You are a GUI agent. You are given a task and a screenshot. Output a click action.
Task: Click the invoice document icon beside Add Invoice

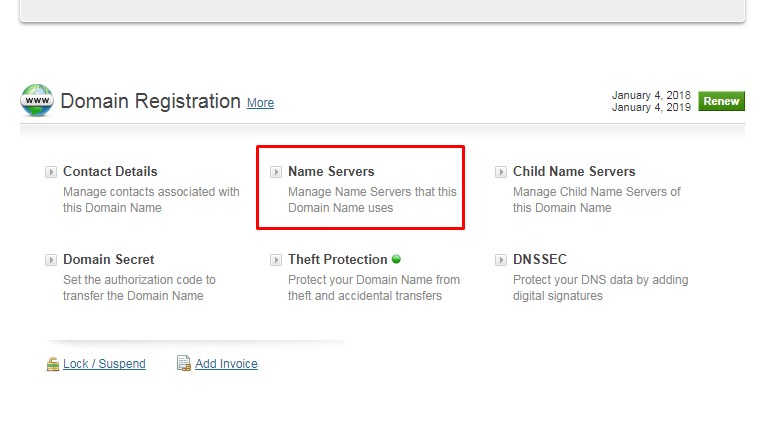tap(184, 363)
